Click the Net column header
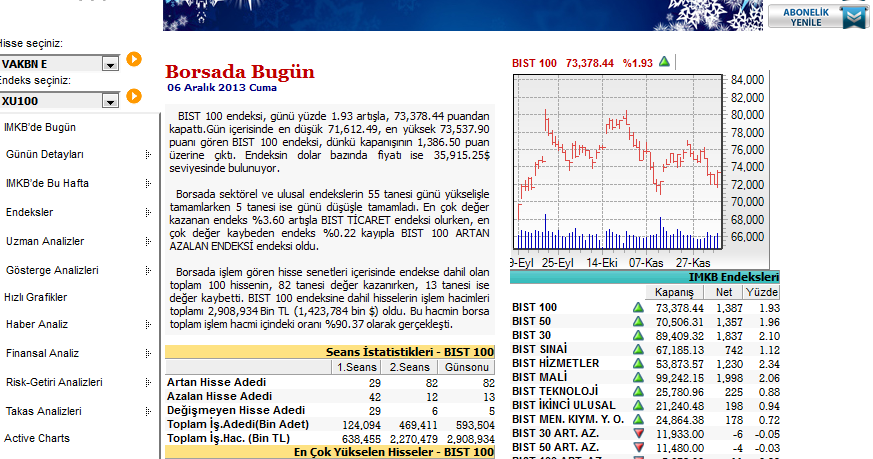 click(724, 292)
